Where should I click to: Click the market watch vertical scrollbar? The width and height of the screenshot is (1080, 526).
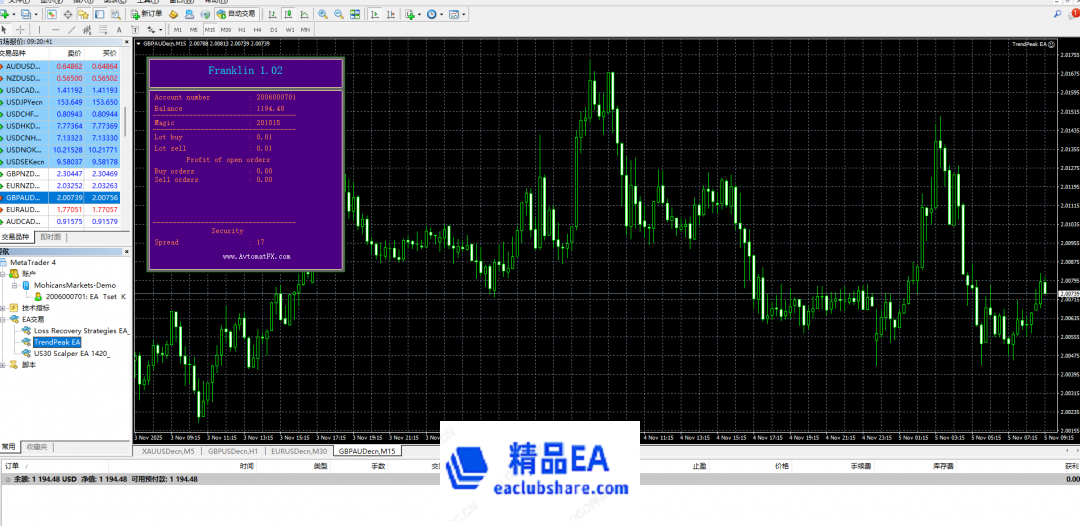[x=125, y=120]
